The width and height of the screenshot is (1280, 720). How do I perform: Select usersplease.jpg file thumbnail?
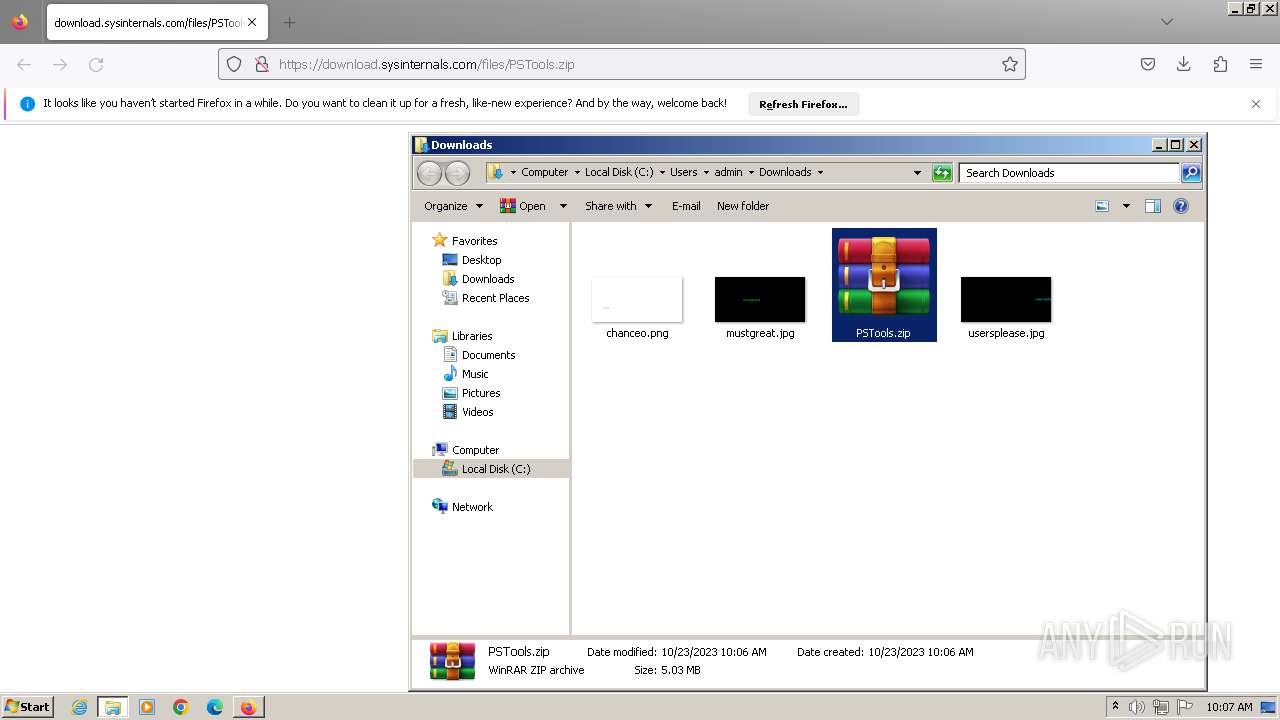tap(1006, 300)
